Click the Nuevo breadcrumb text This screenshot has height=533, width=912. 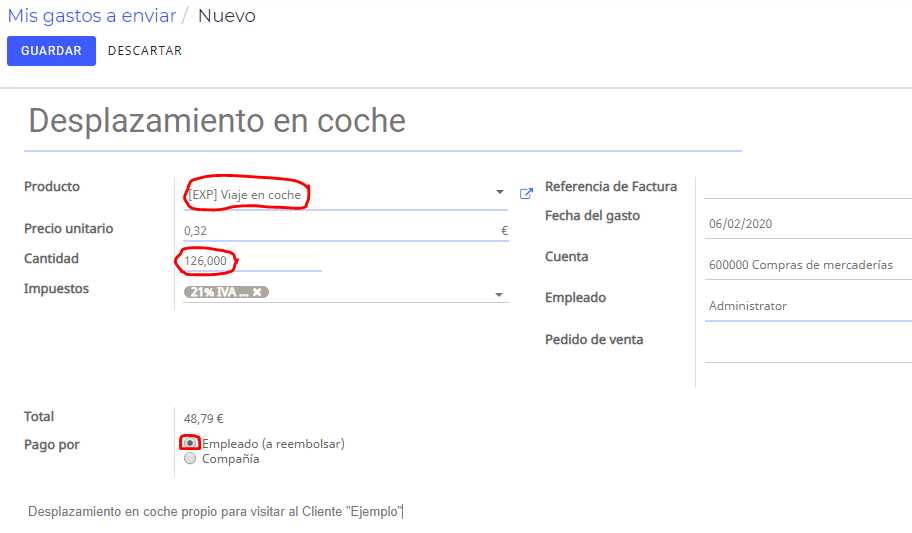coord(227,16)
